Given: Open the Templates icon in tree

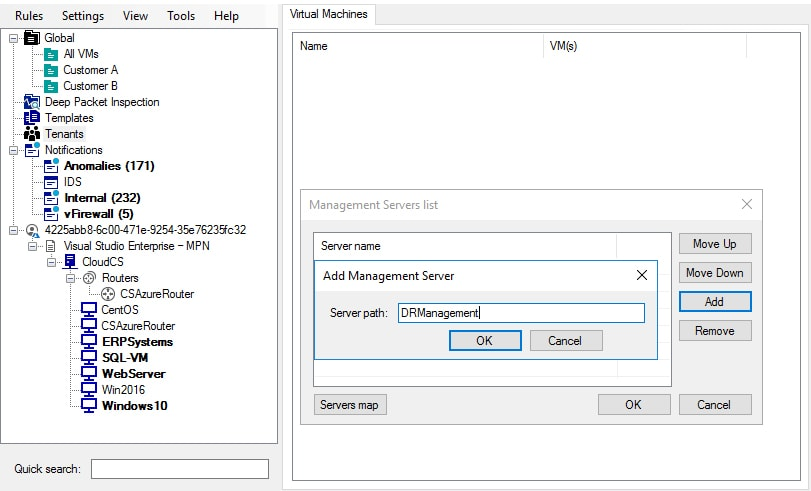Looking at the screenshot, I should click(x=32, y=118).
